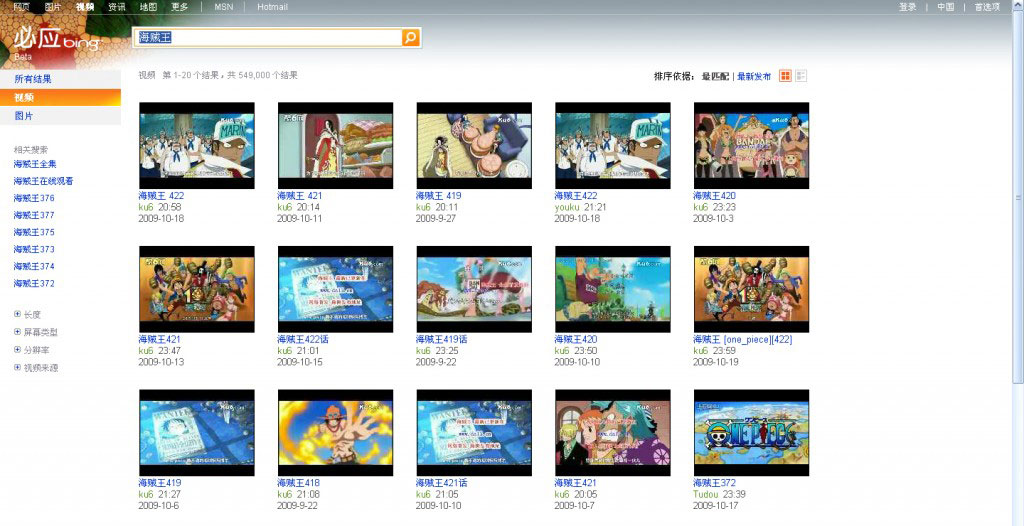The image size is (1024, 526).
Task: Open related search 海贼王372 in the sidebar
Action: pos(34,284)
